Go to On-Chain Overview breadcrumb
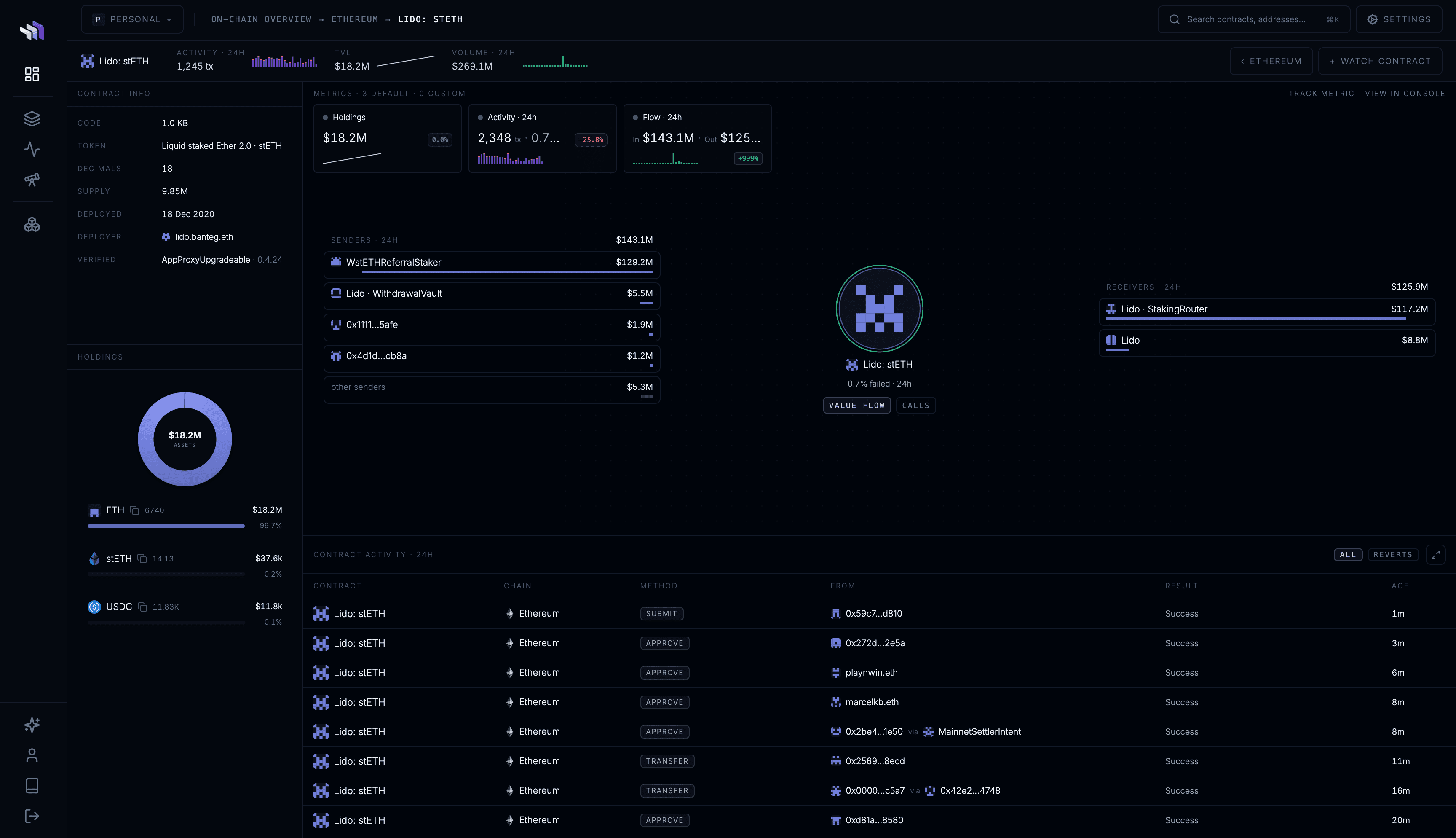Image resolution: width=1456 pixels, height=838 pixels. coord(262,19)
